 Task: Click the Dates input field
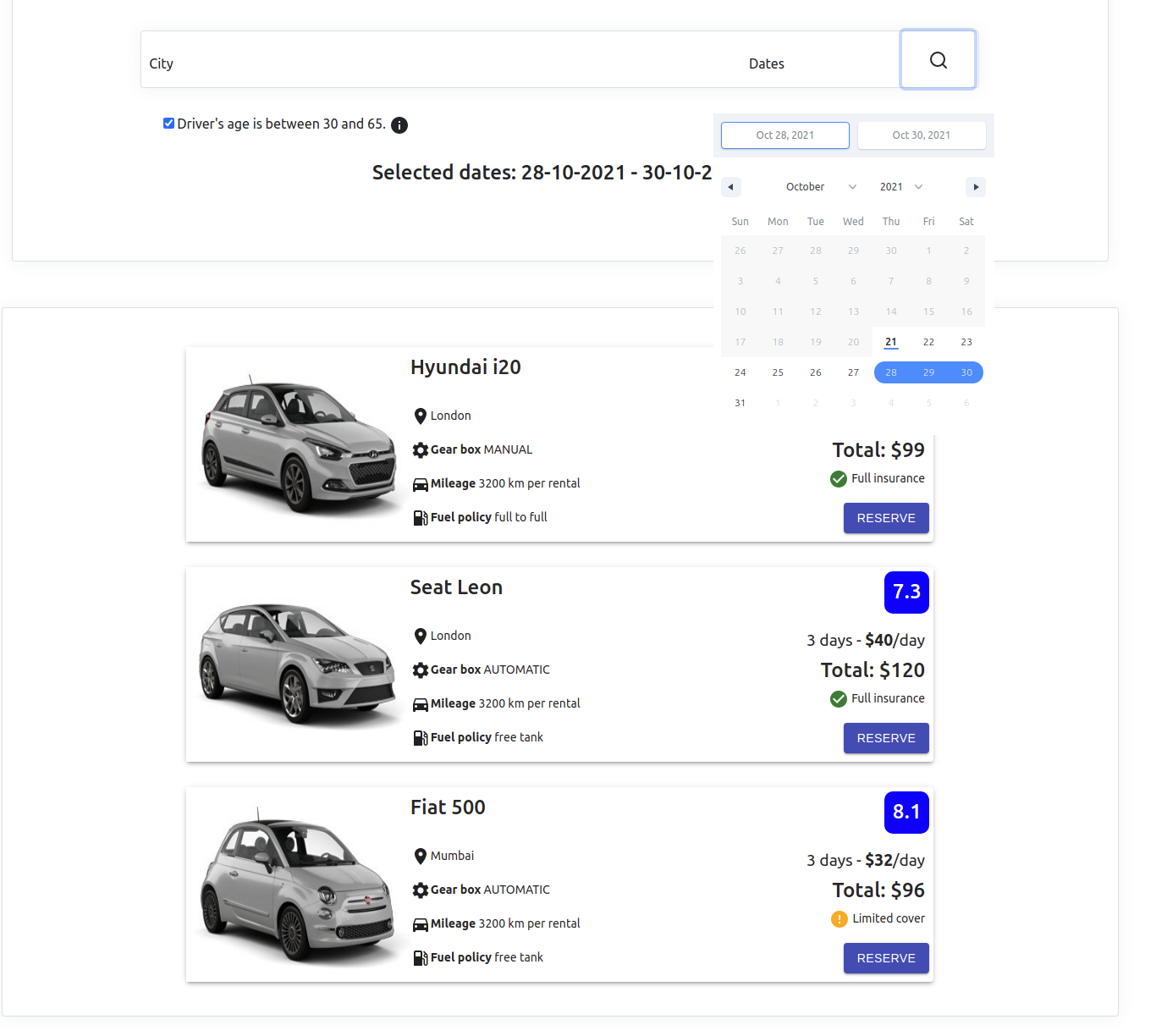tap(820, 59)
